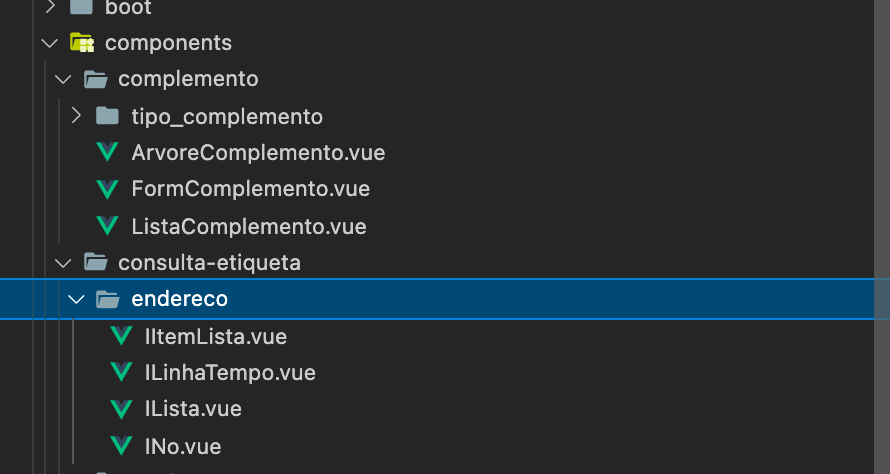Viewport: 890px width, 474px height.
Task: Click Vue icon beside ArvoreComplemento.vue
Action: [106, 153]
